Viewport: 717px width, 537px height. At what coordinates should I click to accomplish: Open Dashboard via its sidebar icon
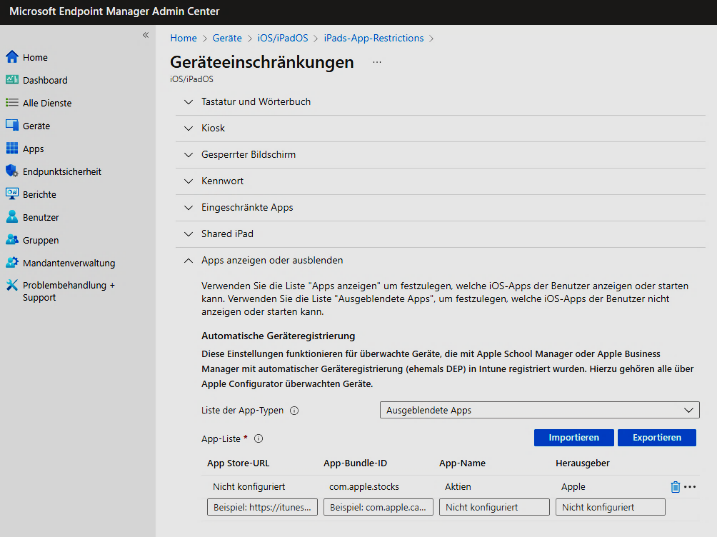(12, 80)
